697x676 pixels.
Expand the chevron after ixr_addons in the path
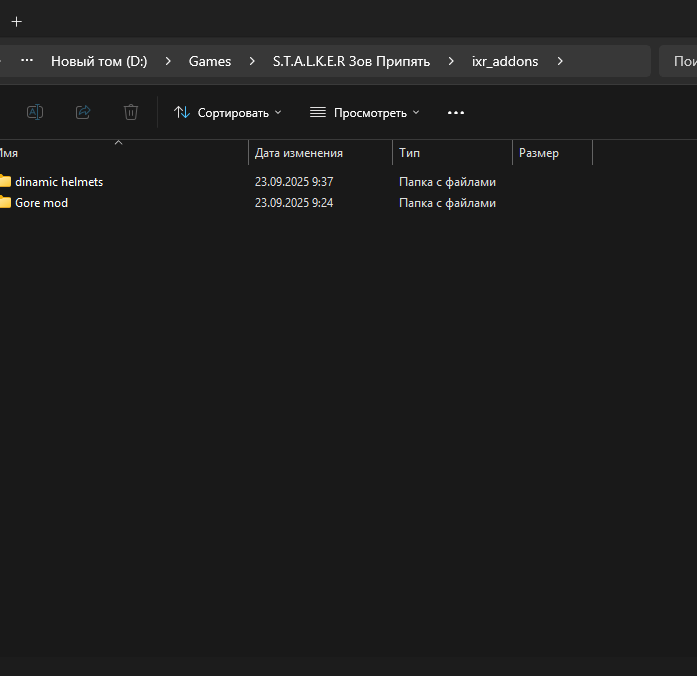tap(560, 61)
